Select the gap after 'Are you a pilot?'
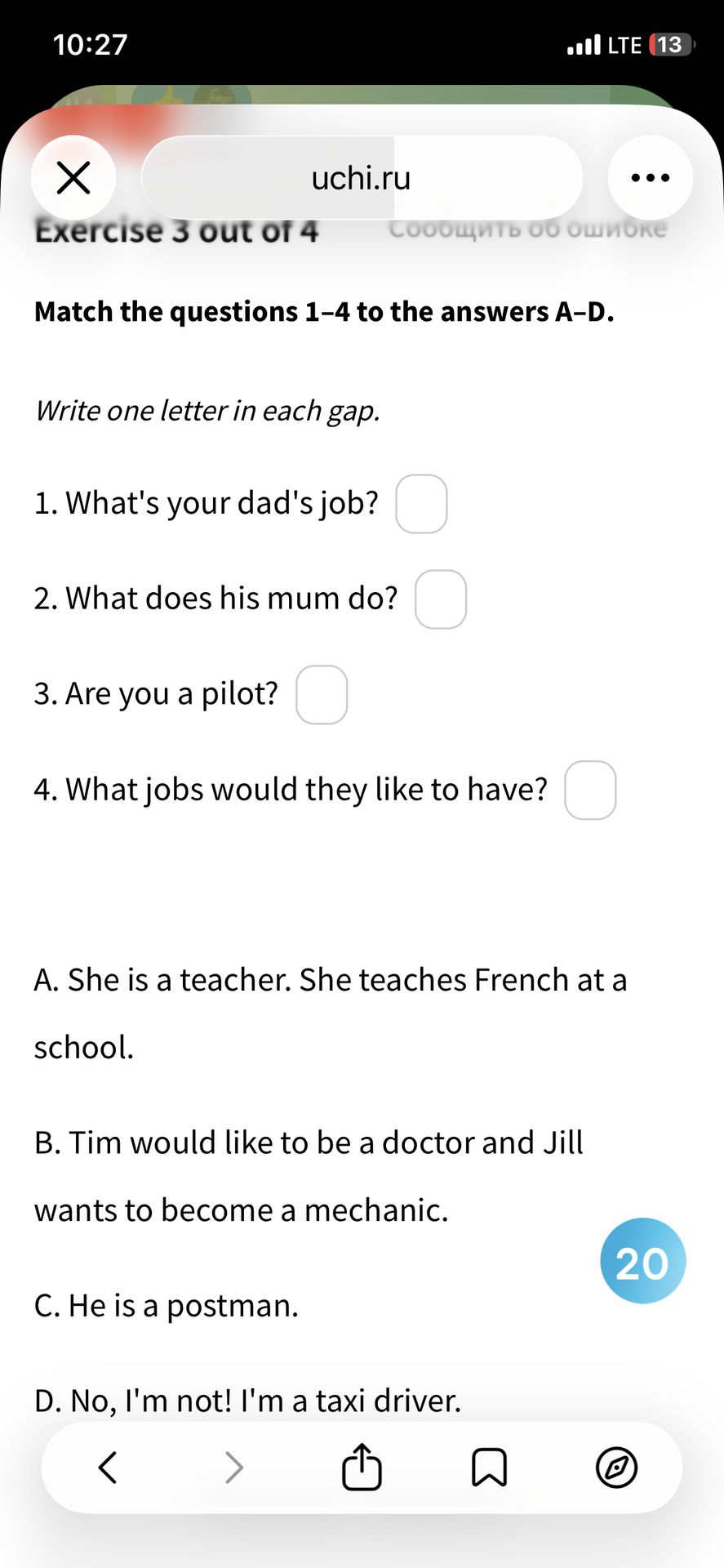The image size is (724, 1568). tap(322, 695)
